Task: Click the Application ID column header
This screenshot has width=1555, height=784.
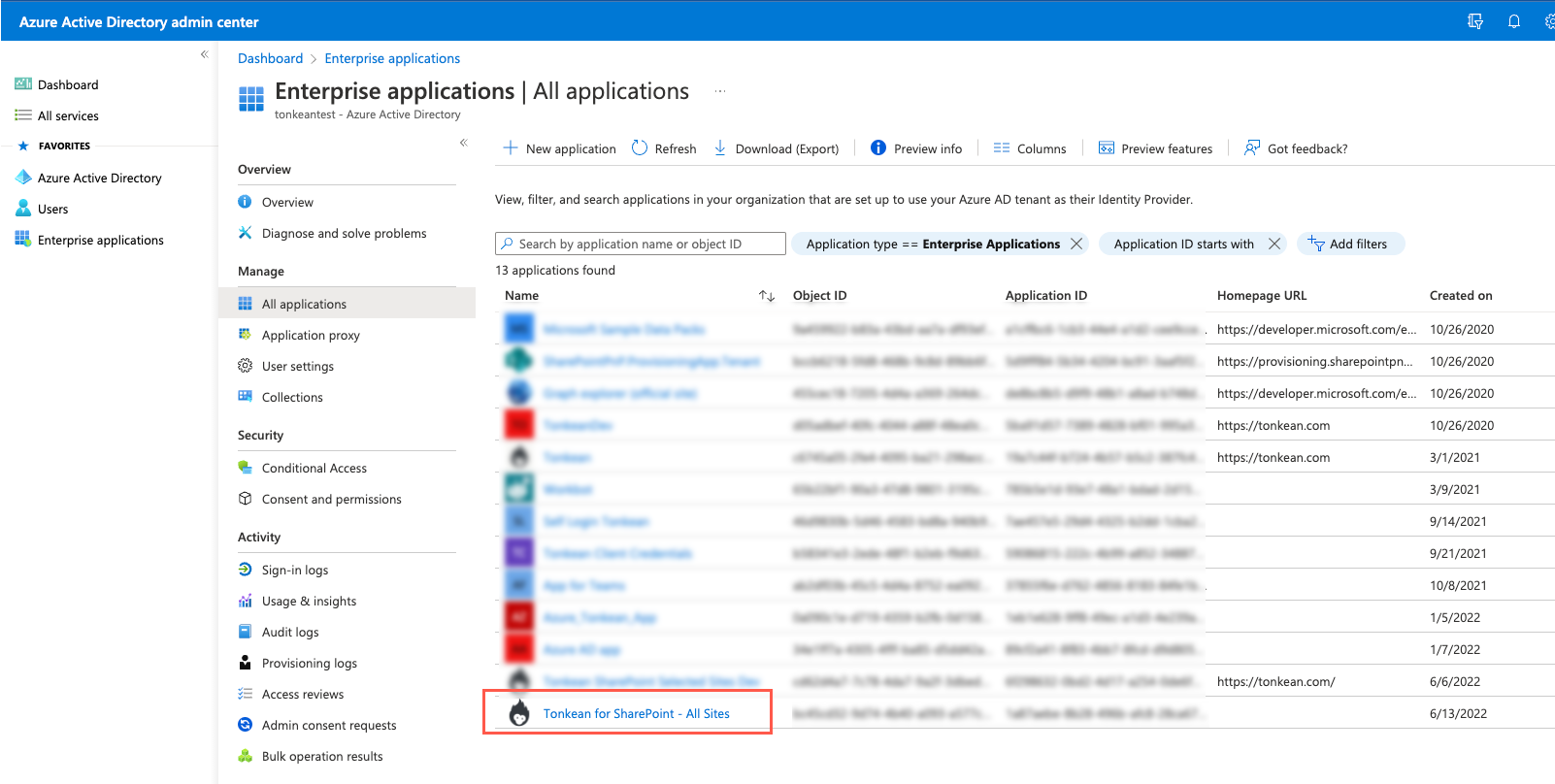Action: [x=1046, y=296]
